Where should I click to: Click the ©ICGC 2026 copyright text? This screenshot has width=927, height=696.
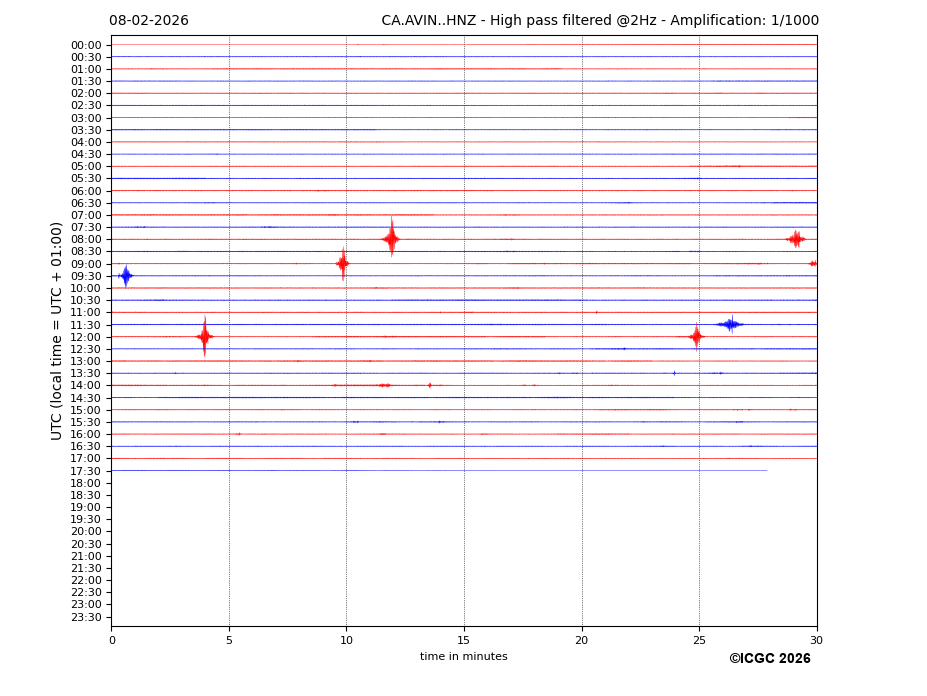(769, 659)
